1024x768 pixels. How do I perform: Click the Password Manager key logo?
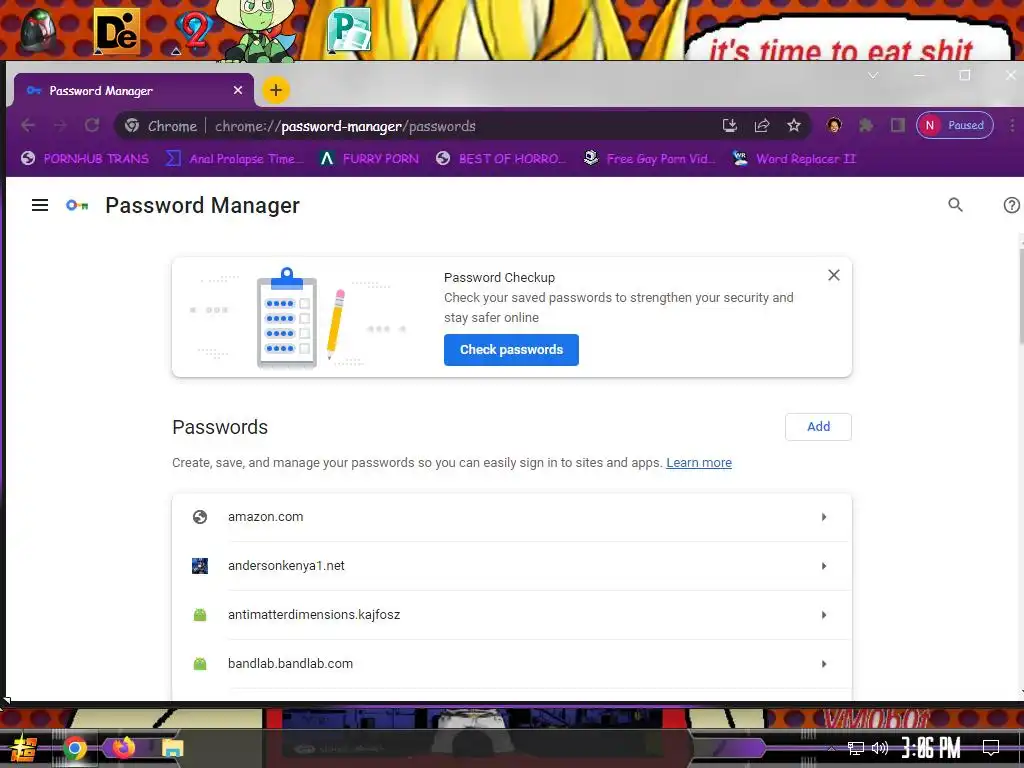click(77, 205)
